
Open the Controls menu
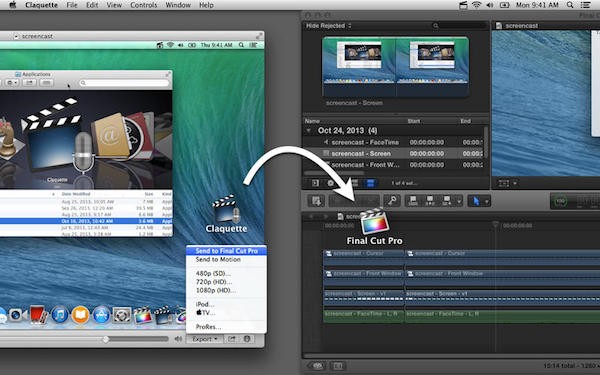[143, 5]
